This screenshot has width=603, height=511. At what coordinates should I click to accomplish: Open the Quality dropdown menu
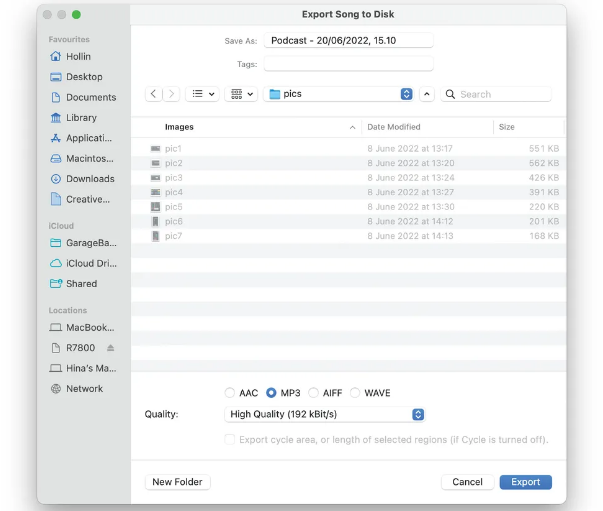[326, 414]
